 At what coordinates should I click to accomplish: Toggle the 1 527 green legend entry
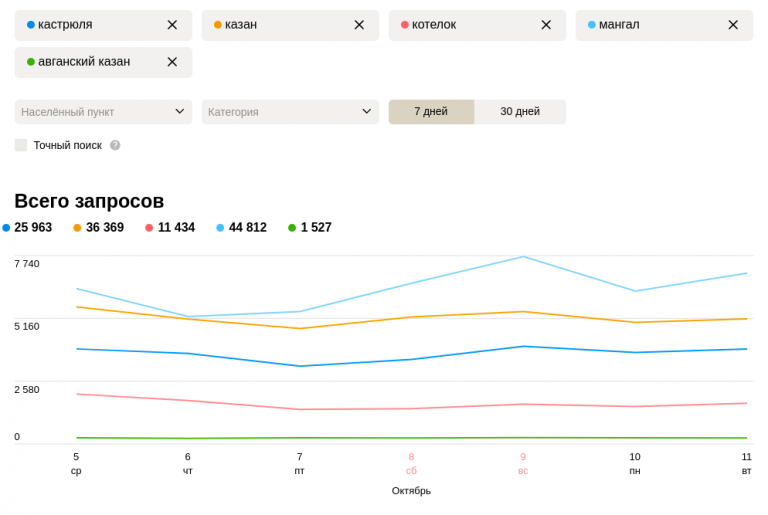point(310,228)
